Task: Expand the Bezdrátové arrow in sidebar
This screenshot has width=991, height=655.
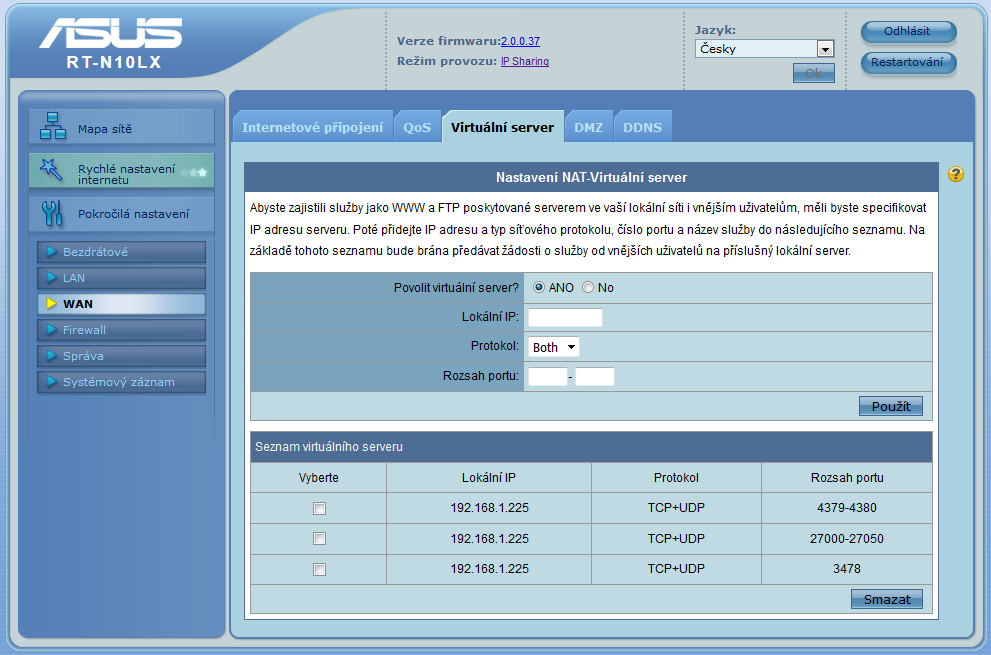Action: (x=51, y=252)
